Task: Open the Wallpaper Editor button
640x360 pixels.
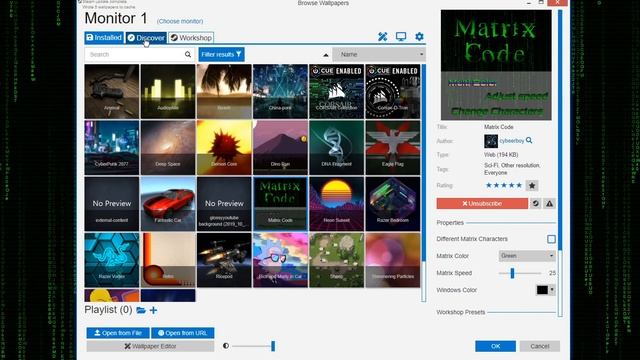Action: pyautogui.click(x=150, y=346)
